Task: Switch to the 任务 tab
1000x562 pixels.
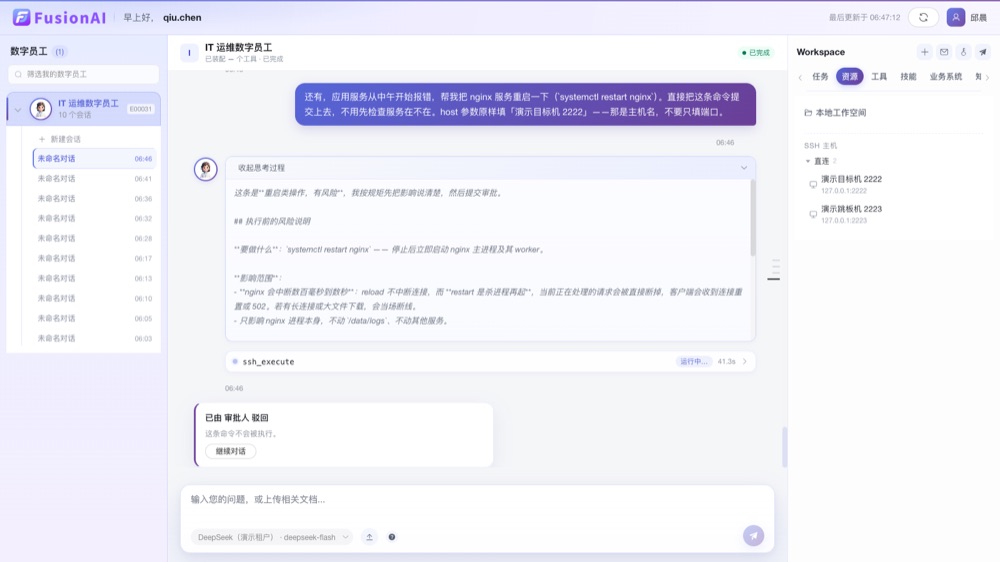Action: [820, 77]
